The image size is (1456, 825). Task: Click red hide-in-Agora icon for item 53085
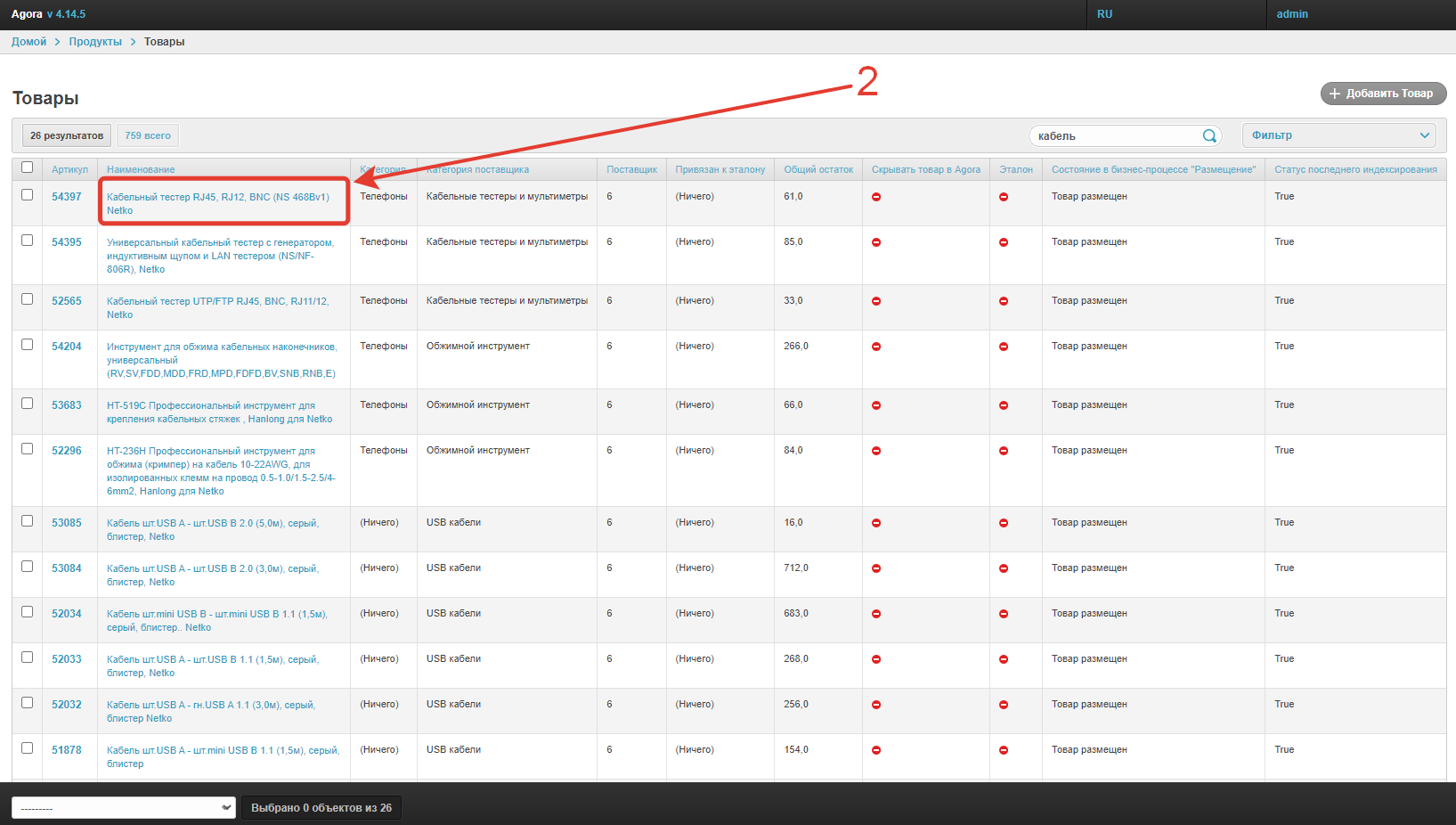876,523
